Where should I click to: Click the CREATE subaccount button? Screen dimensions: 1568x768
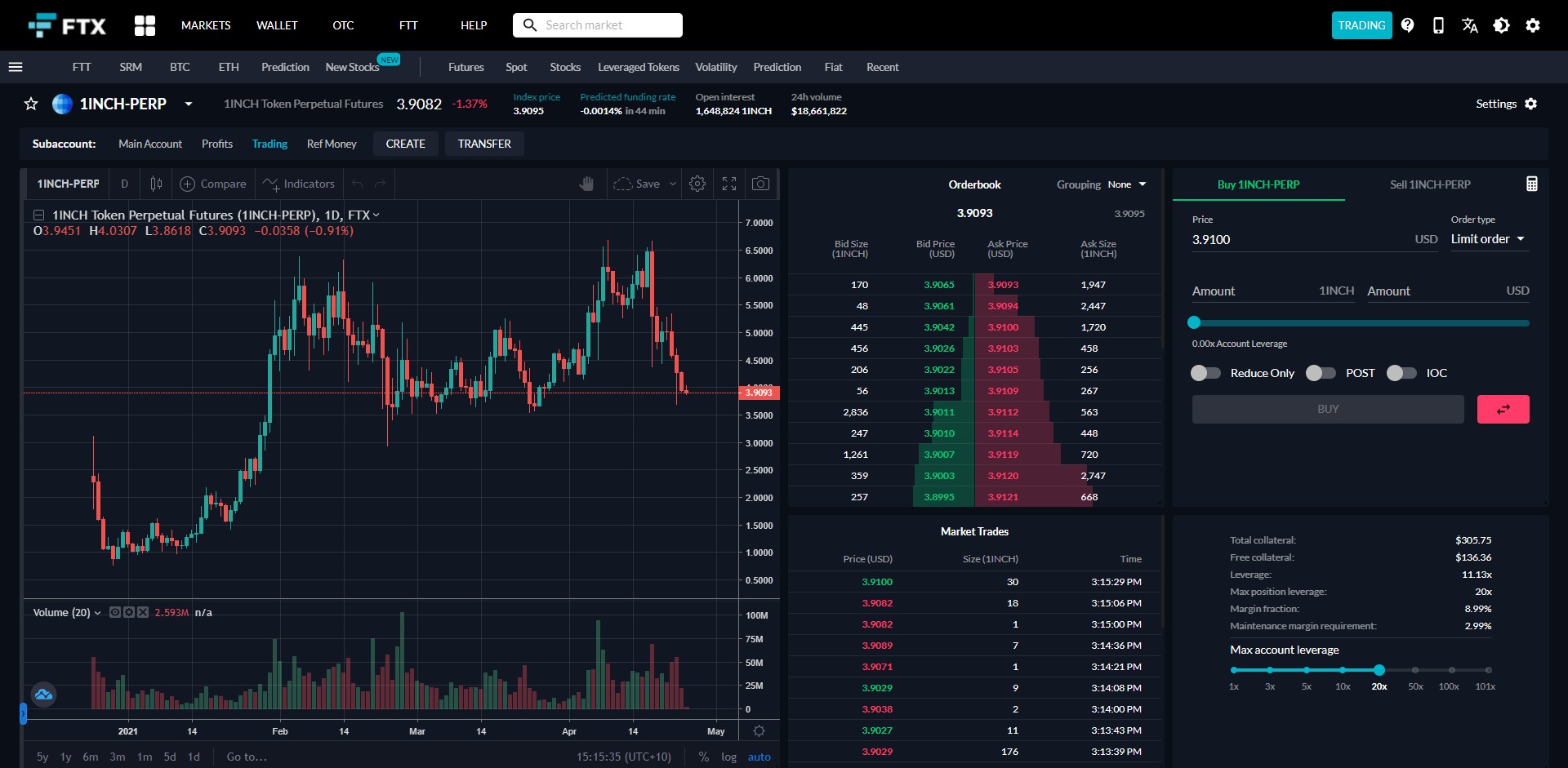[x=405, y=144]
